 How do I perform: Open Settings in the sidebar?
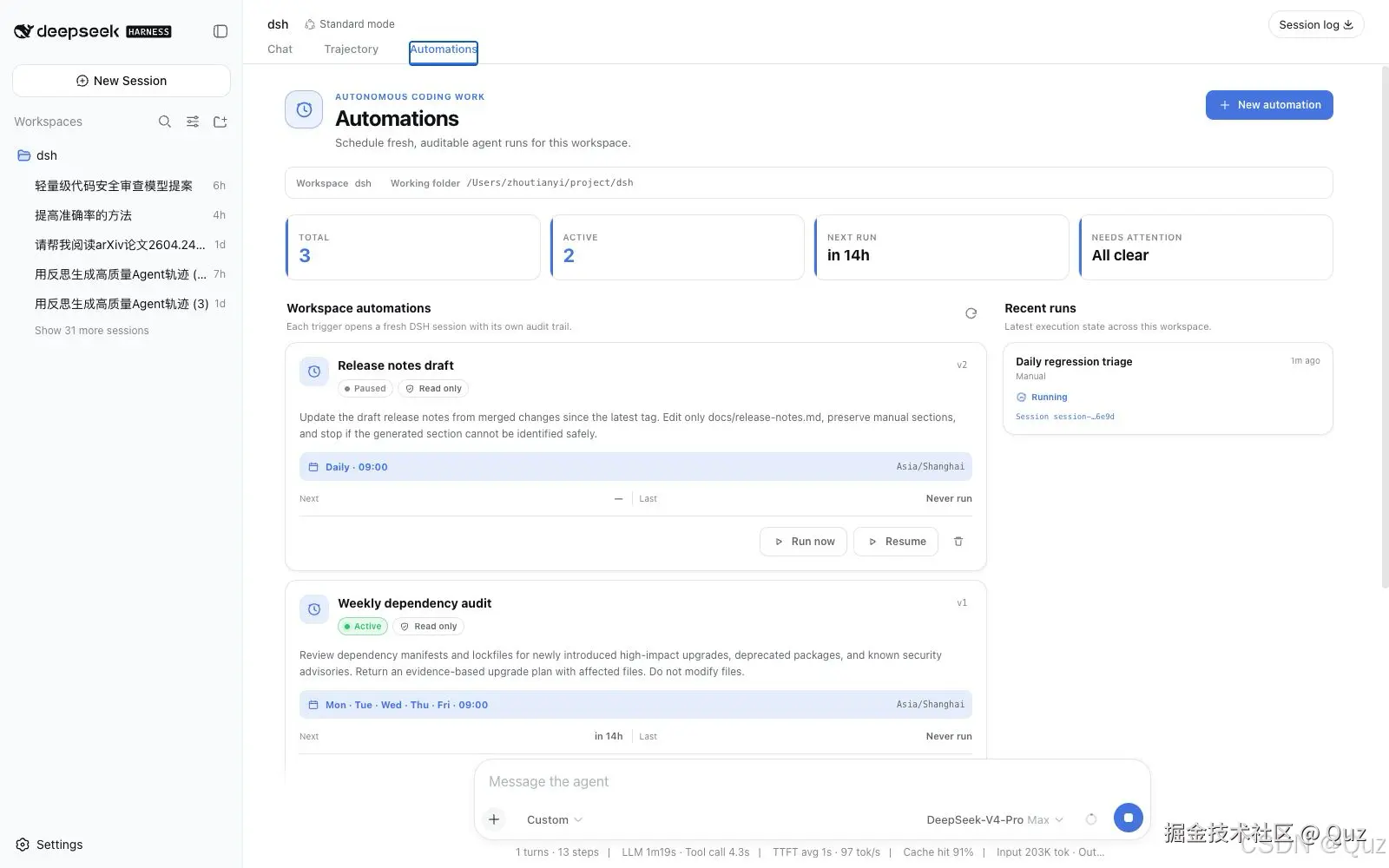tap(49, 845)
